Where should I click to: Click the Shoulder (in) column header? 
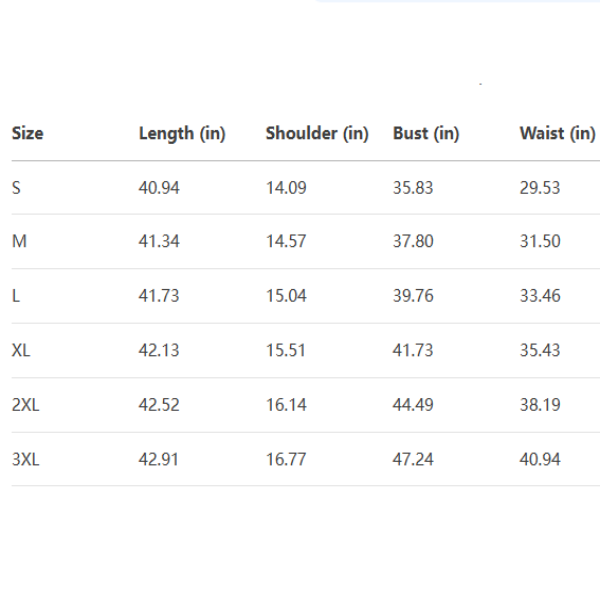point(317,133)
